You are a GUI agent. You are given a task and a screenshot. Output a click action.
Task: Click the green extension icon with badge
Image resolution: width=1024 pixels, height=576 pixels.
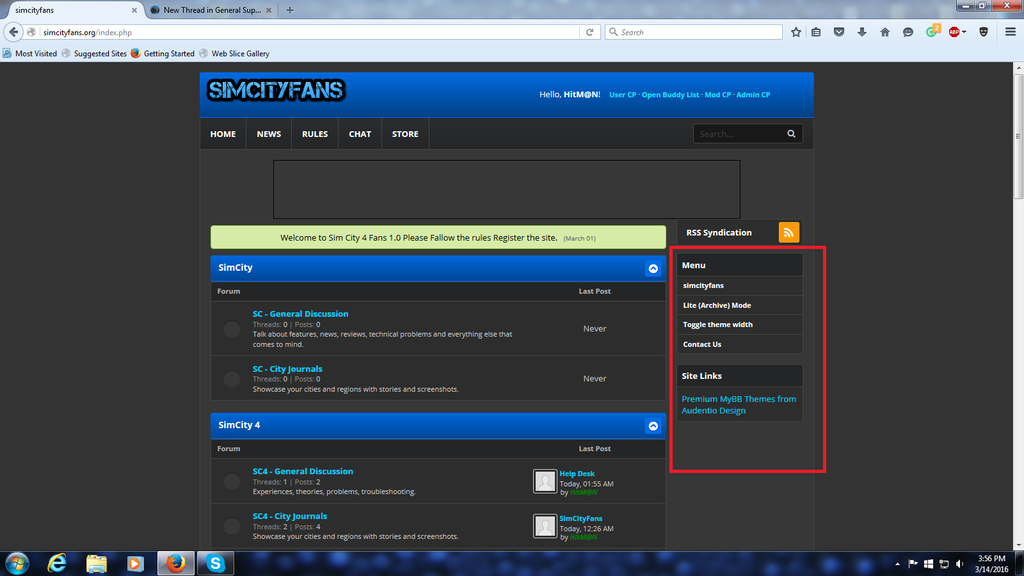click(932, 31)
